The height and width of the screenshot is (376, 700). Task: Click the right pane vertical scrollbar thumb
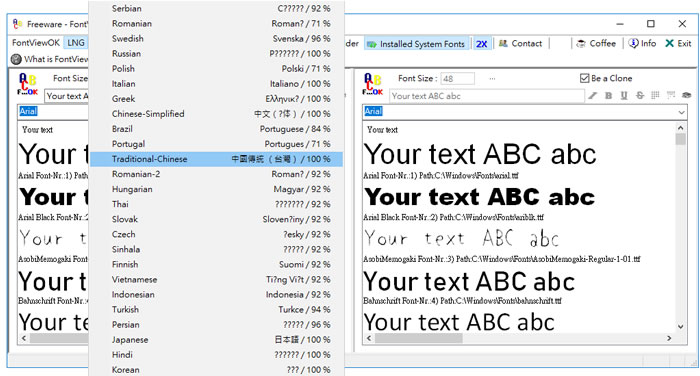pyautogui.click(x=680, y=139)
